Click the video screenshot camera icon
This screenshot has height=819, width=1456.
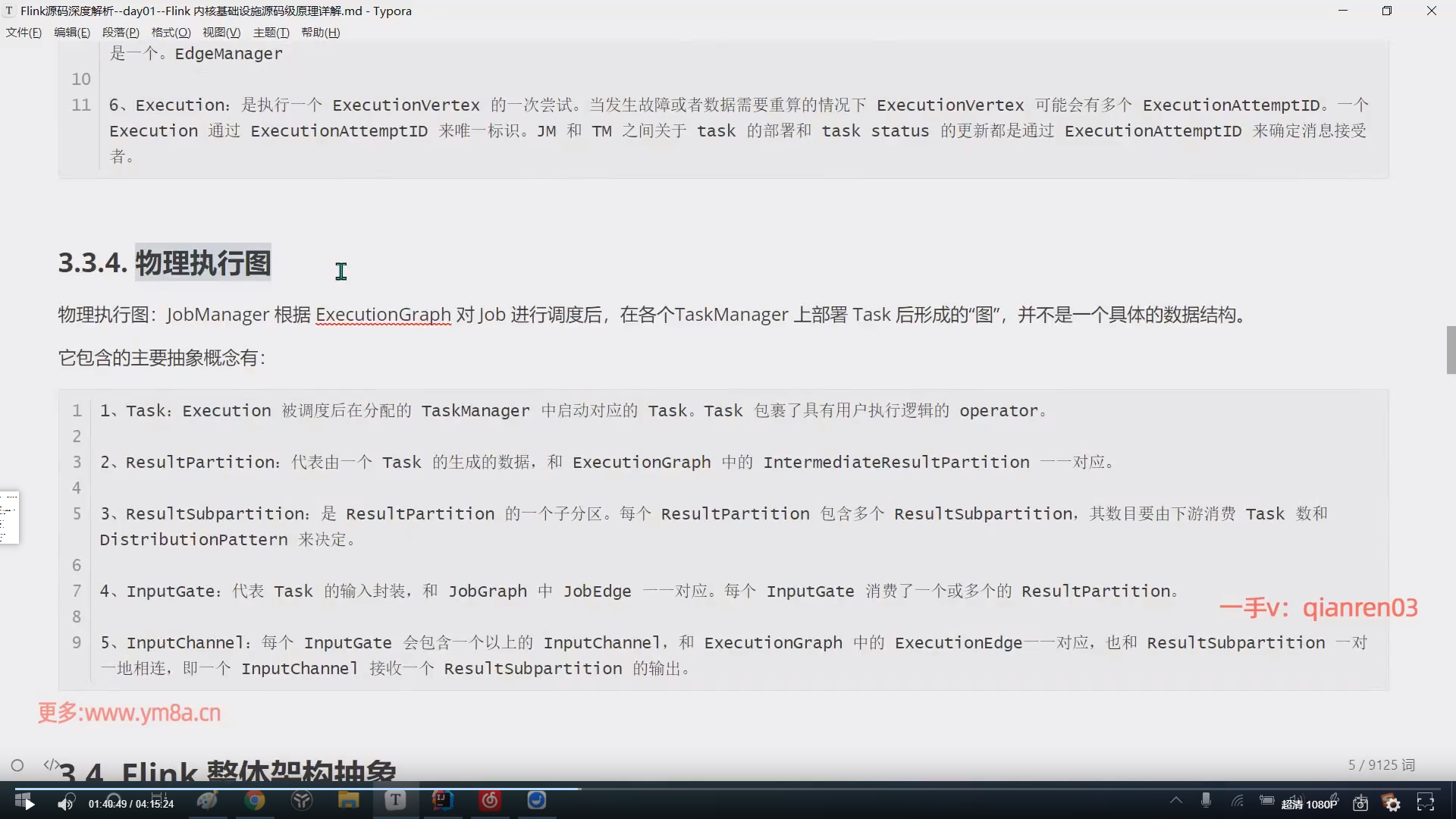pyautogui.click(x=1360, y=803)
